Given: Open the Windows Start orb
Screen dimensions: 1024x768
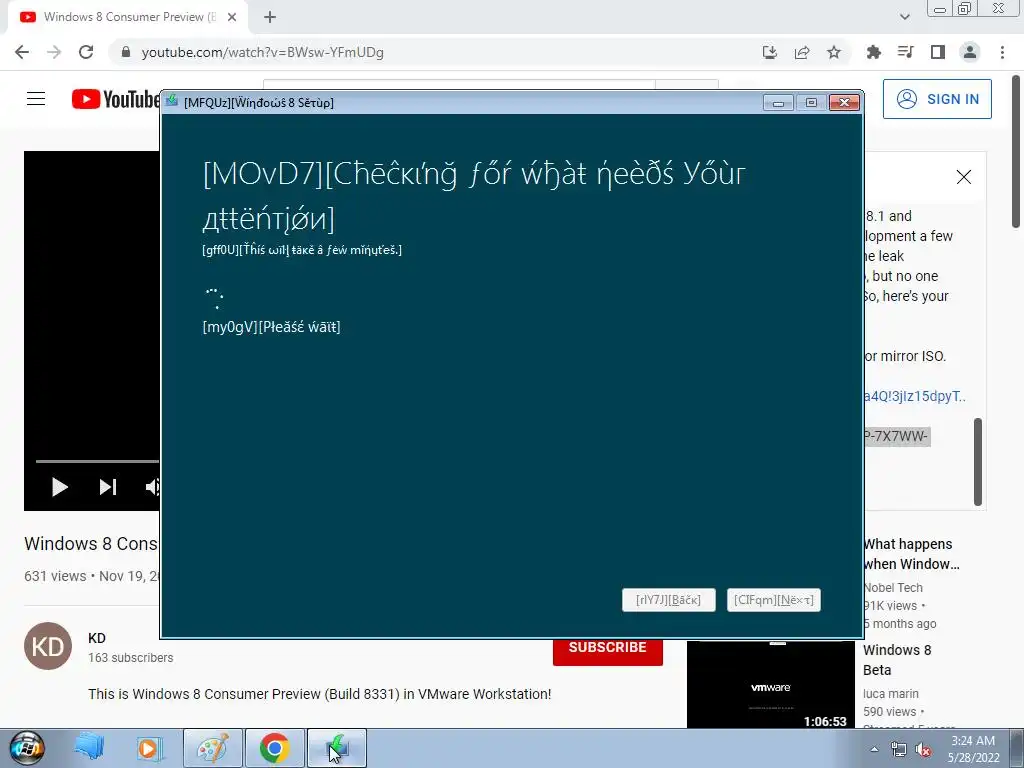Looking at the screenshot, I should click(27, 748).
